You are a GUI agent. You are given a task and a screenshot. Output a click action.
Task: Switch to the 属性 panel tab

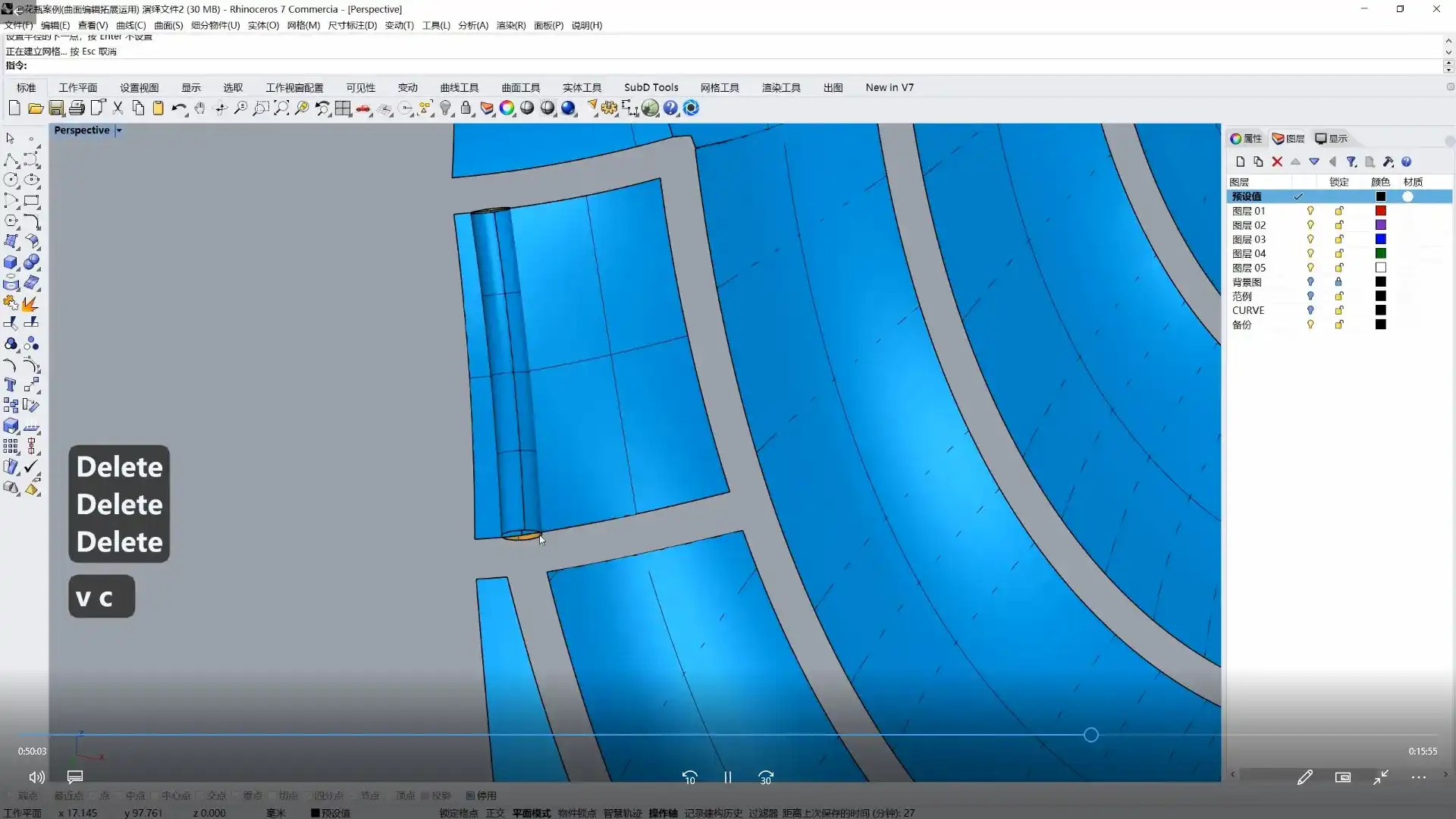(1246, 139)
